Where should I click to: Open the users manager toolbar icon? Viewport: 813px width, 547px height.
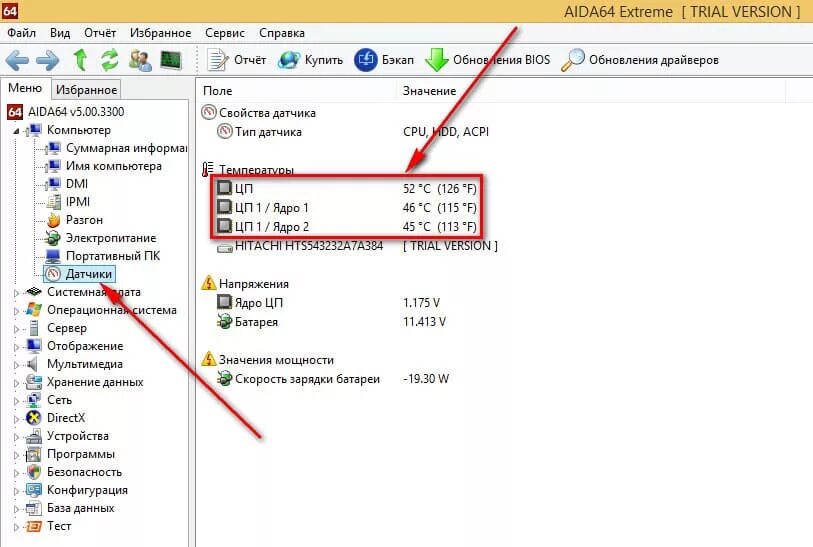140,60
